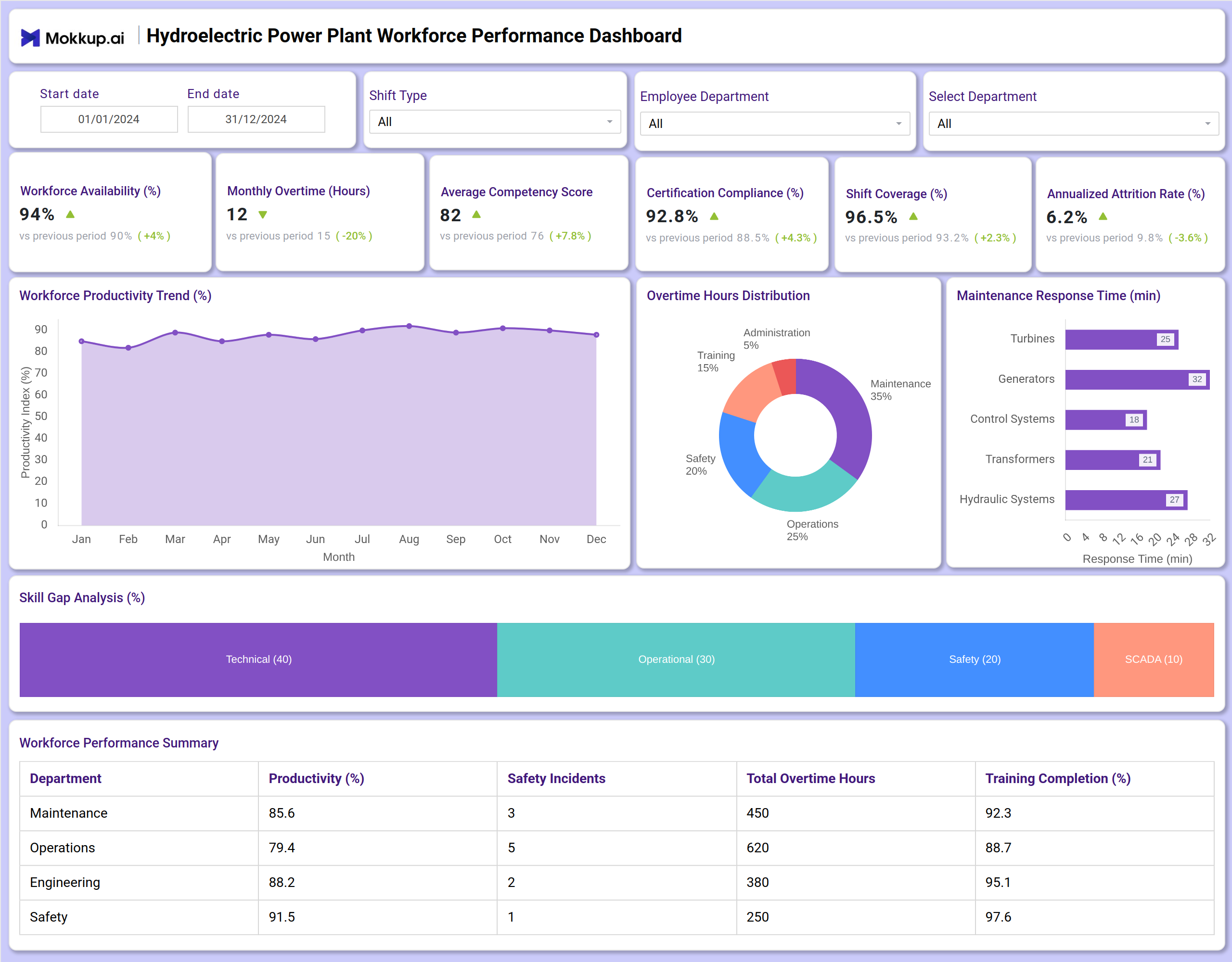Click the SCADA (10) skill gap block

(1154, 660)
